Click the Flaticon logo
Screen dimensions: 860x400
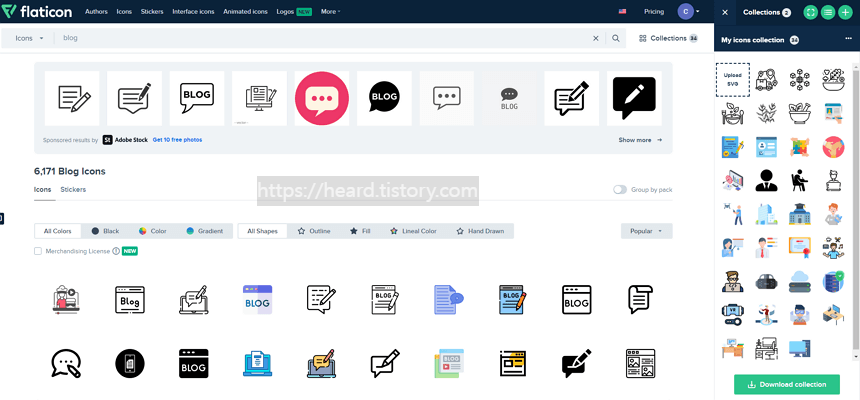pos(39,11)
